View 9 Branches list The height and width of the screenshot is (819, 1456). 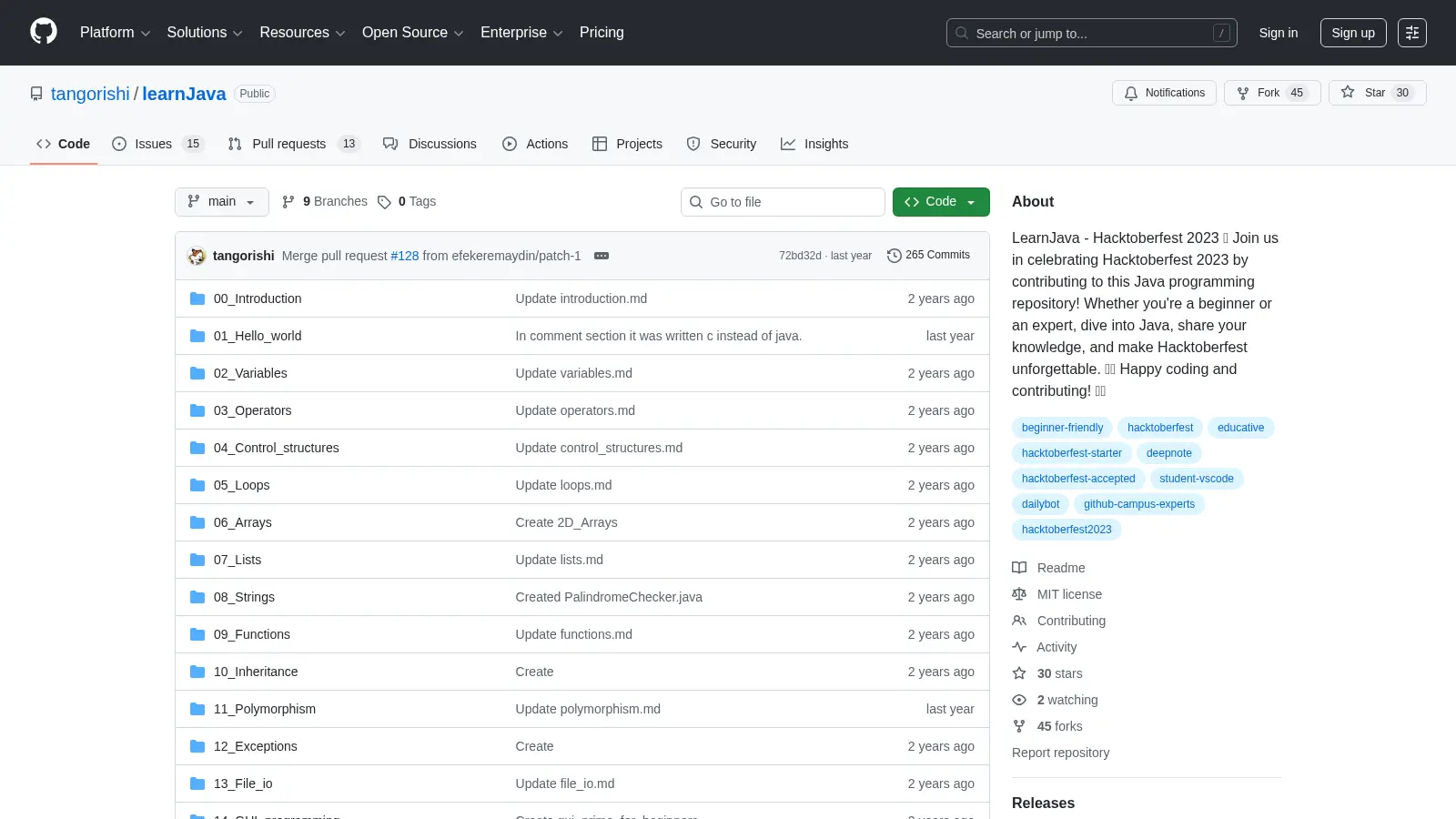[x=325, y=202]
